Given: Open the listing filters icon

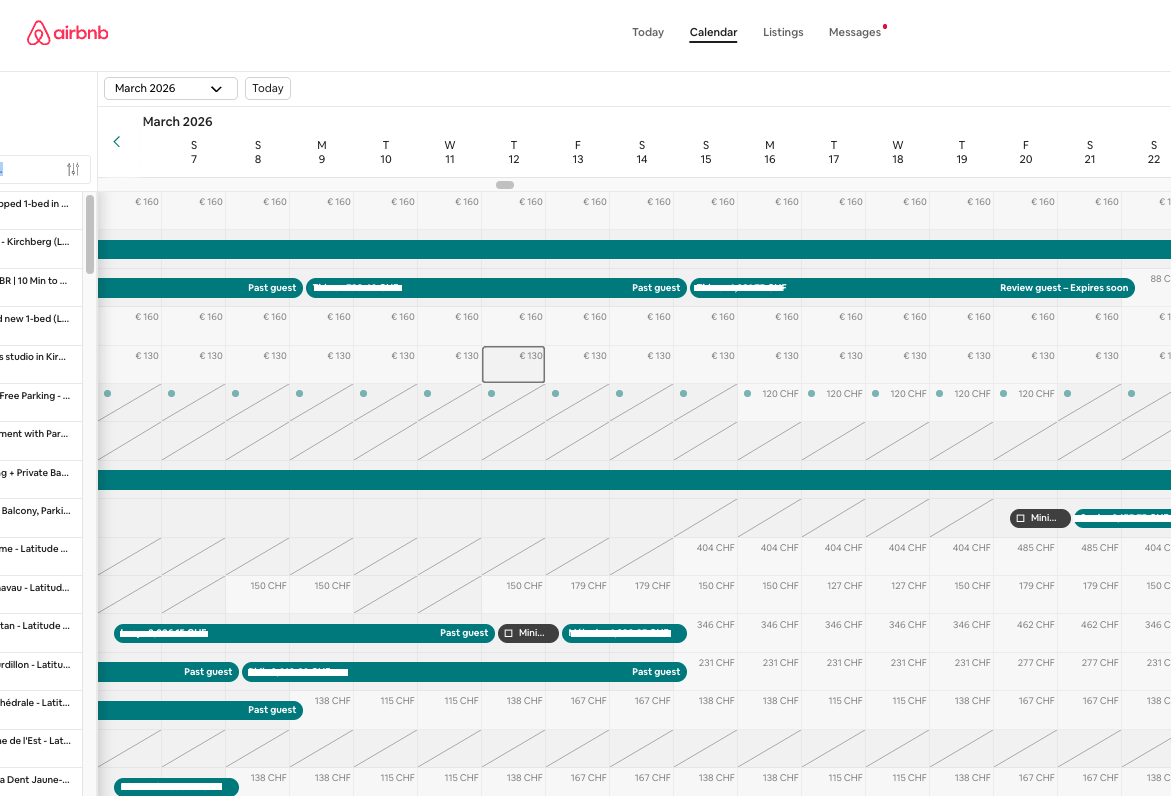Looking at the screenshot, I should (x=73, y=169).
